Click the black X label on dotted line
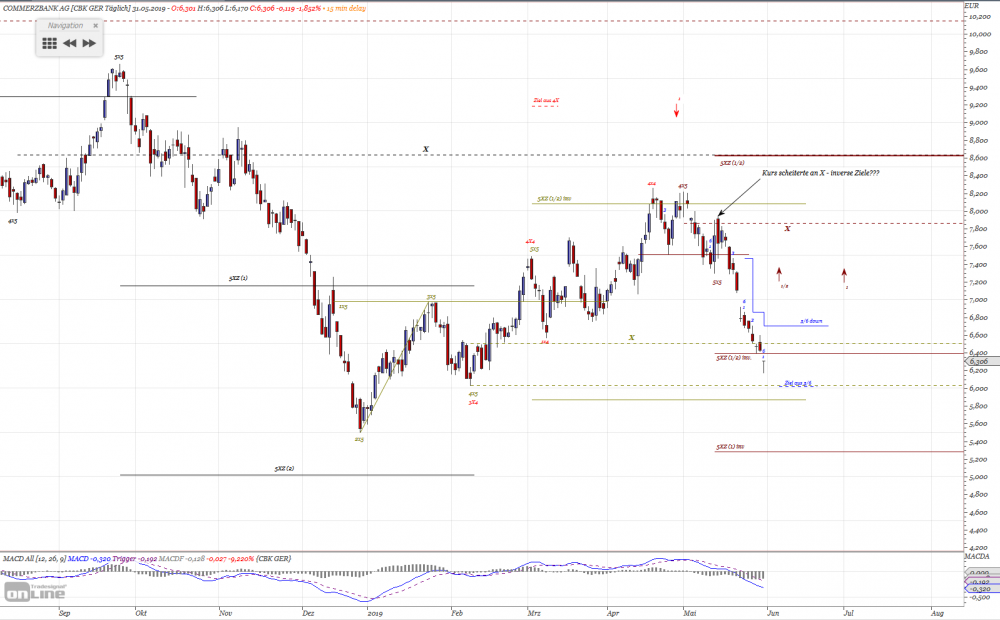Viewport: 1000px width, 620px height. click(x=426, y=149)
